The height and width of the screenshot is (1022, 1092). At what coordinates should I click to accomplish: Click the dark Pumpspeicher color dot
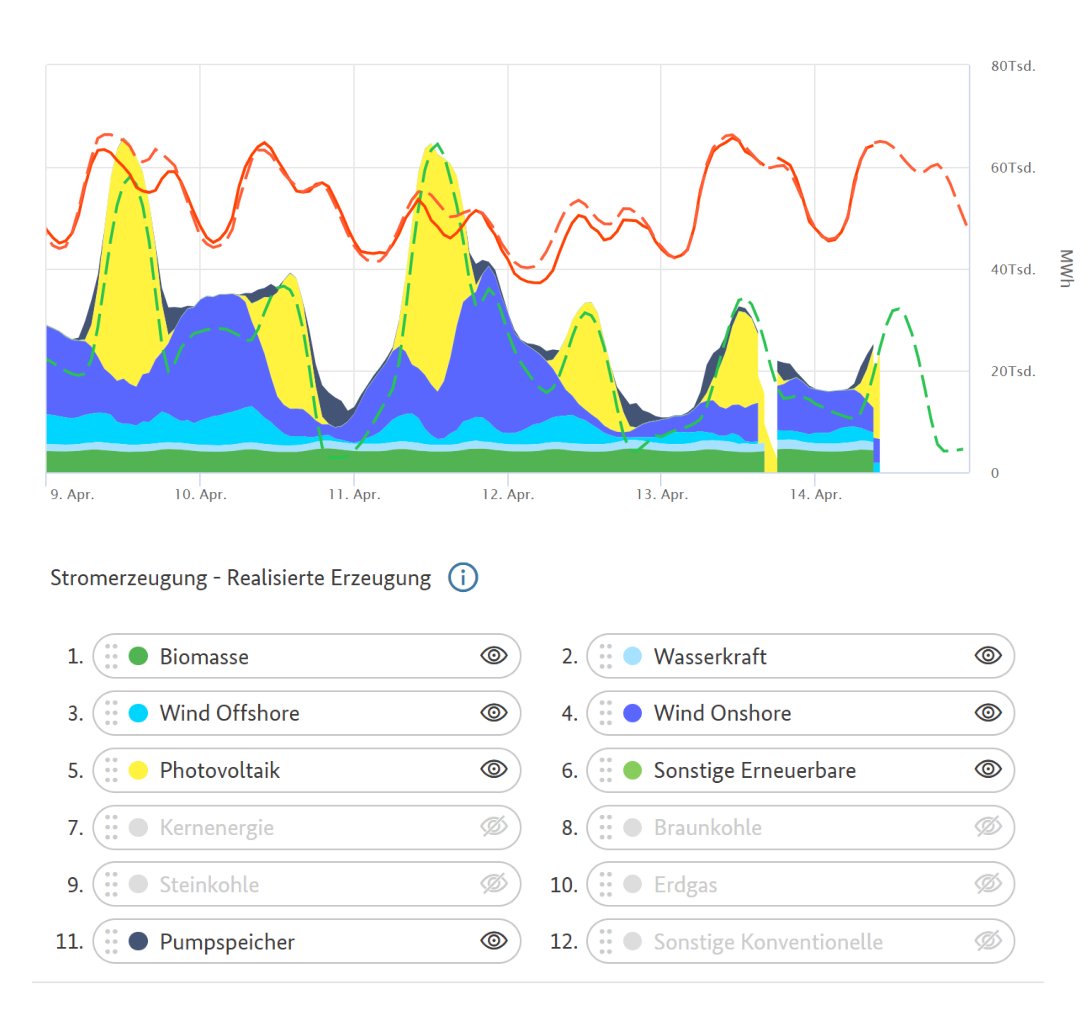(139, 942)
